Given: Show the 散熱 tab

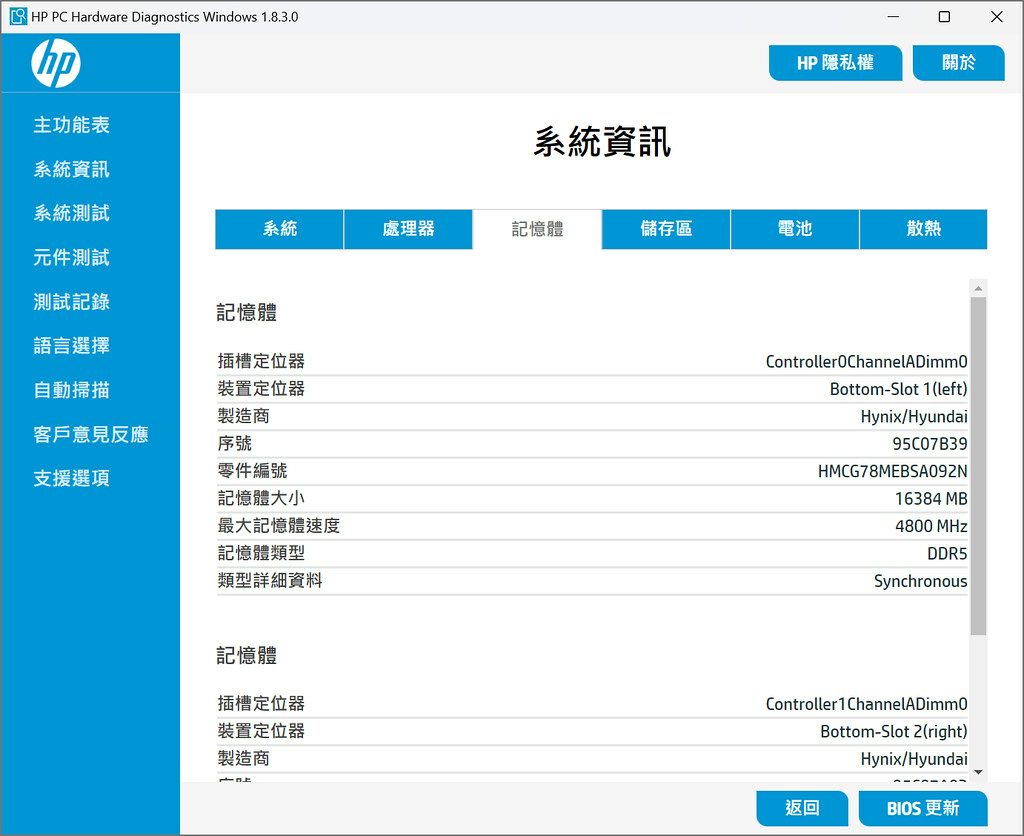Looking at the screenshot, I should 923,229.
